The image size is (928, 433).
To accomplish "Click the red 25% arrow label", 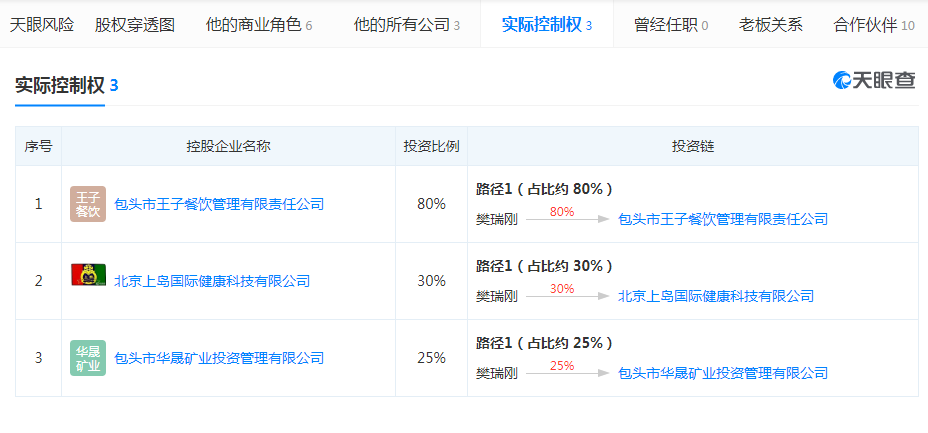I will tap(562, 365).
